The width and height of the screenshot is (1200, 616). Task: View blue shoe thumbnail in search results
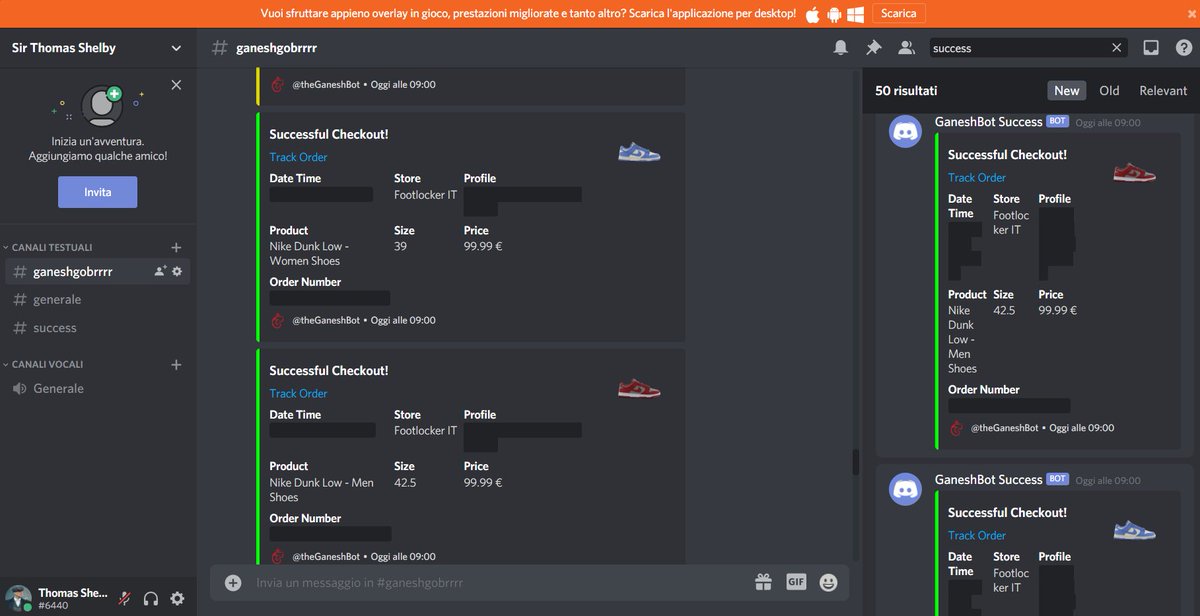1134,530
